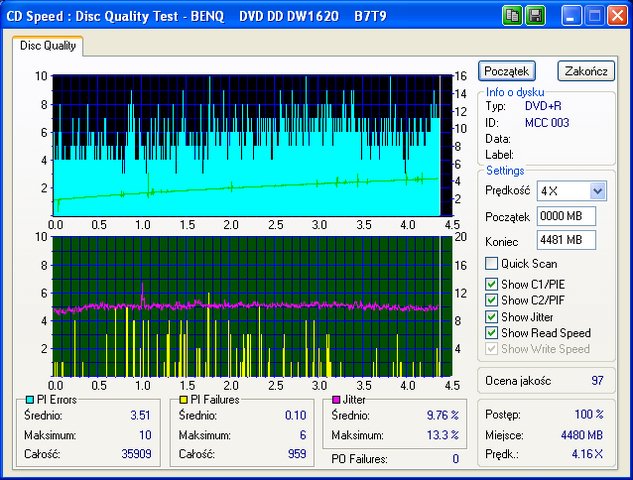Click the Jitter average 9.76 %
The image size is (633, 480).
pyautogui.click(x=442, y=415)
